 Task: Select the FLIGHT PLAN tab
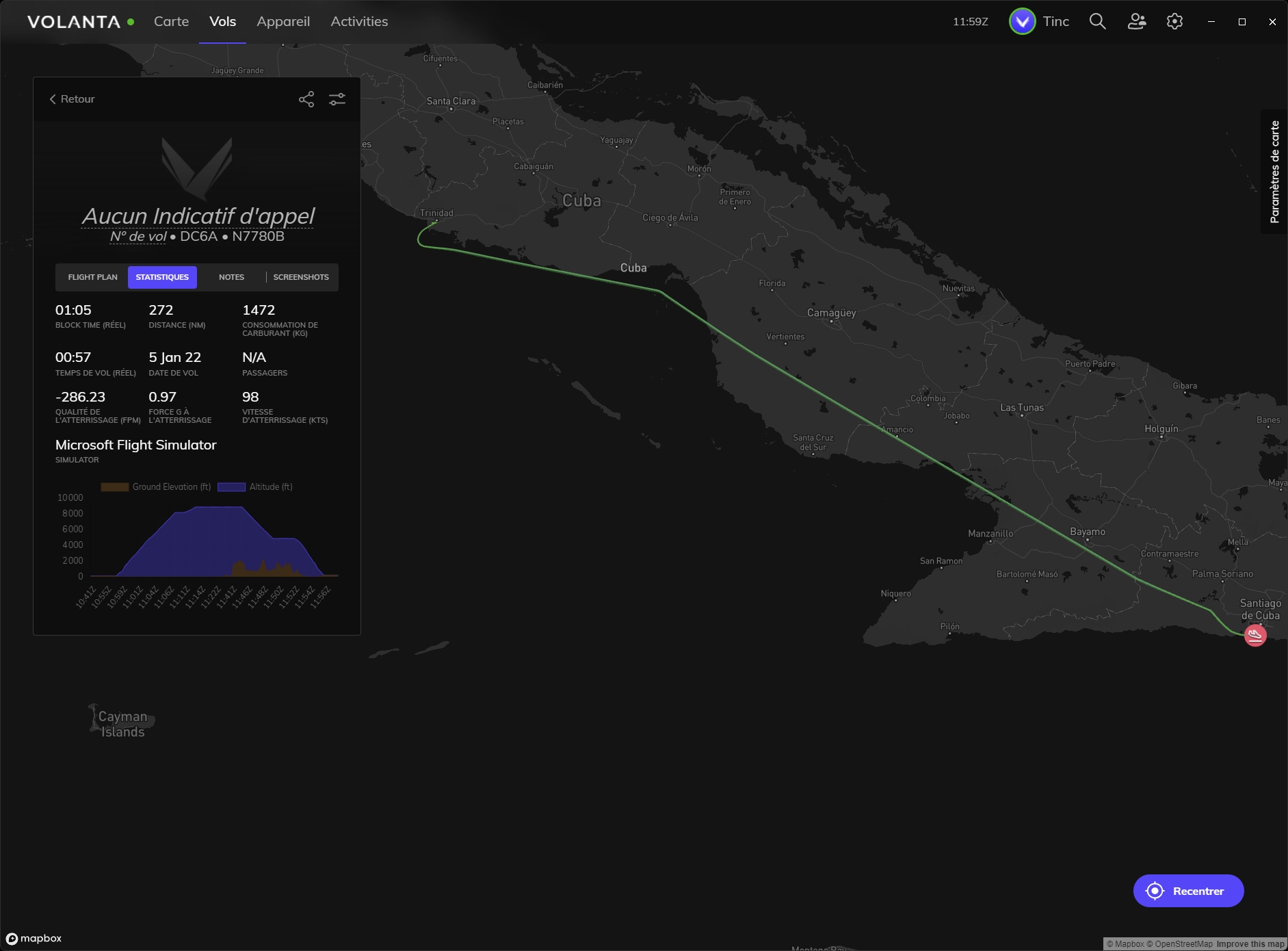click(92, 277)
